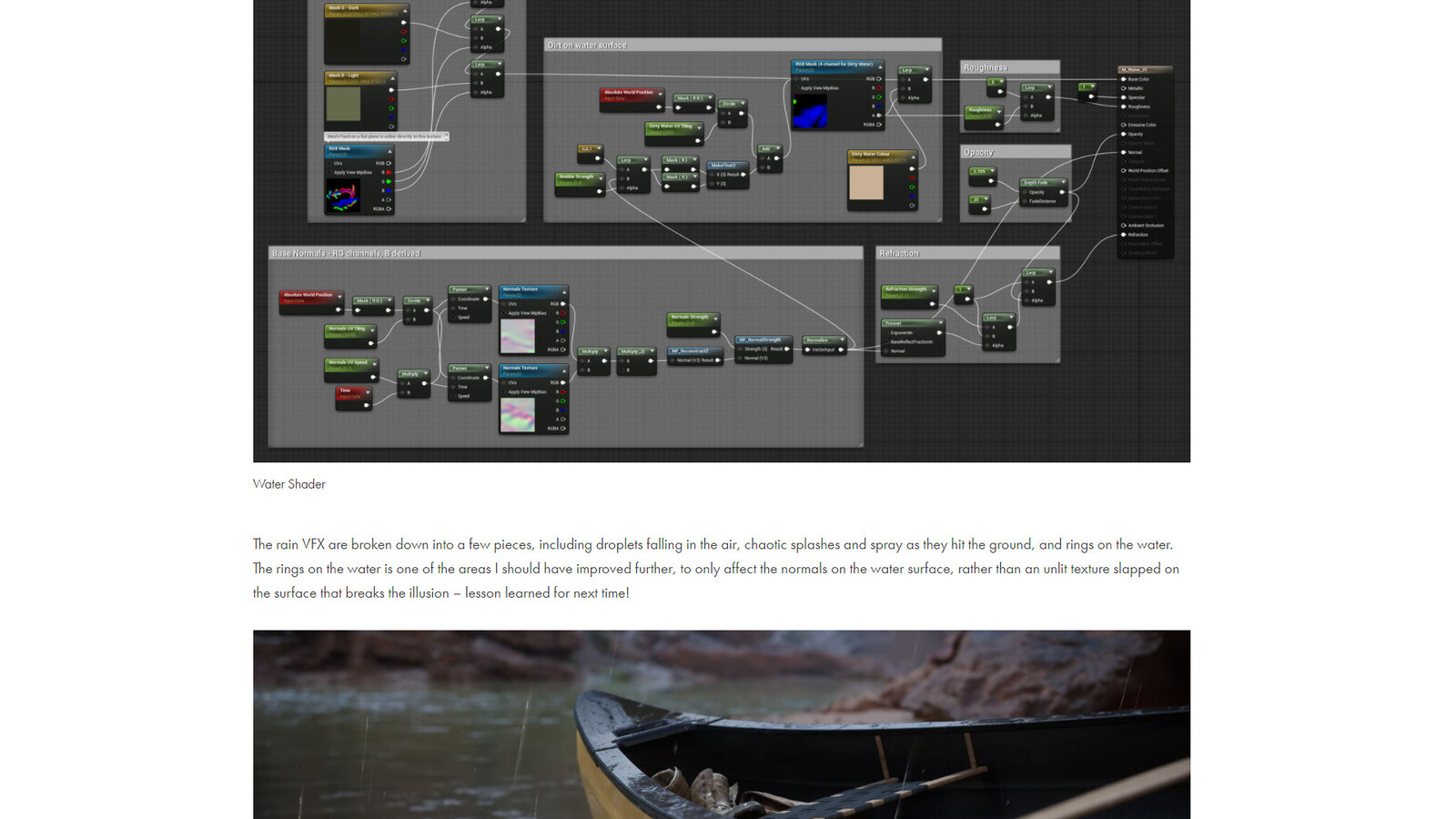Select the Dirty Water UV Tiling node
The width and height of the screenshot is (1456, 819).
[674, 134]
